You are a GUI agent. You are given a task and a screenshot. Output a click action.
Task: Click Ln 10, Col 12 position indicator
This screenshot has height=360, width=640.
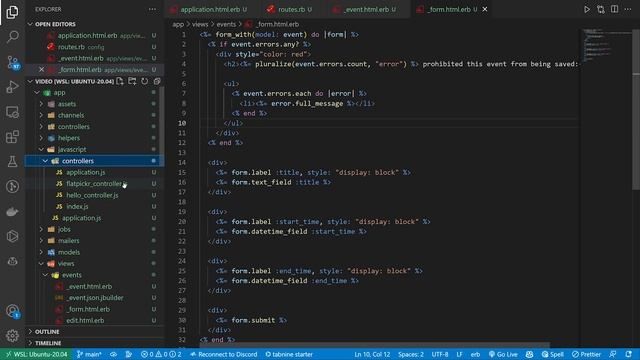(372, 354)
